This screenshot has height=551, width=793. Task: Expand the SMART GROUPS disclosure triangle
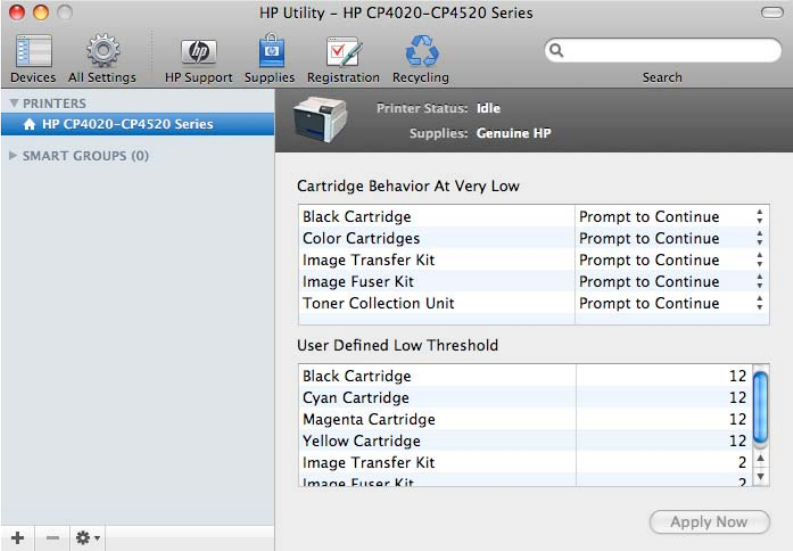14,156
